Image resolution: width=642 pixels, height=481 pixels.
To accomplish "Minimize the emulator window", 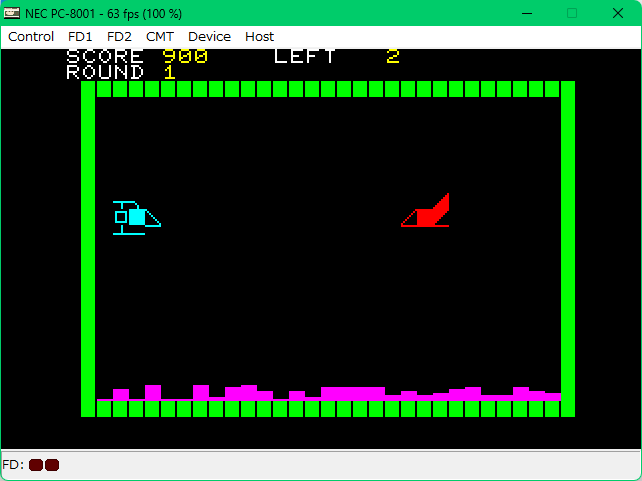I will 525,13.
